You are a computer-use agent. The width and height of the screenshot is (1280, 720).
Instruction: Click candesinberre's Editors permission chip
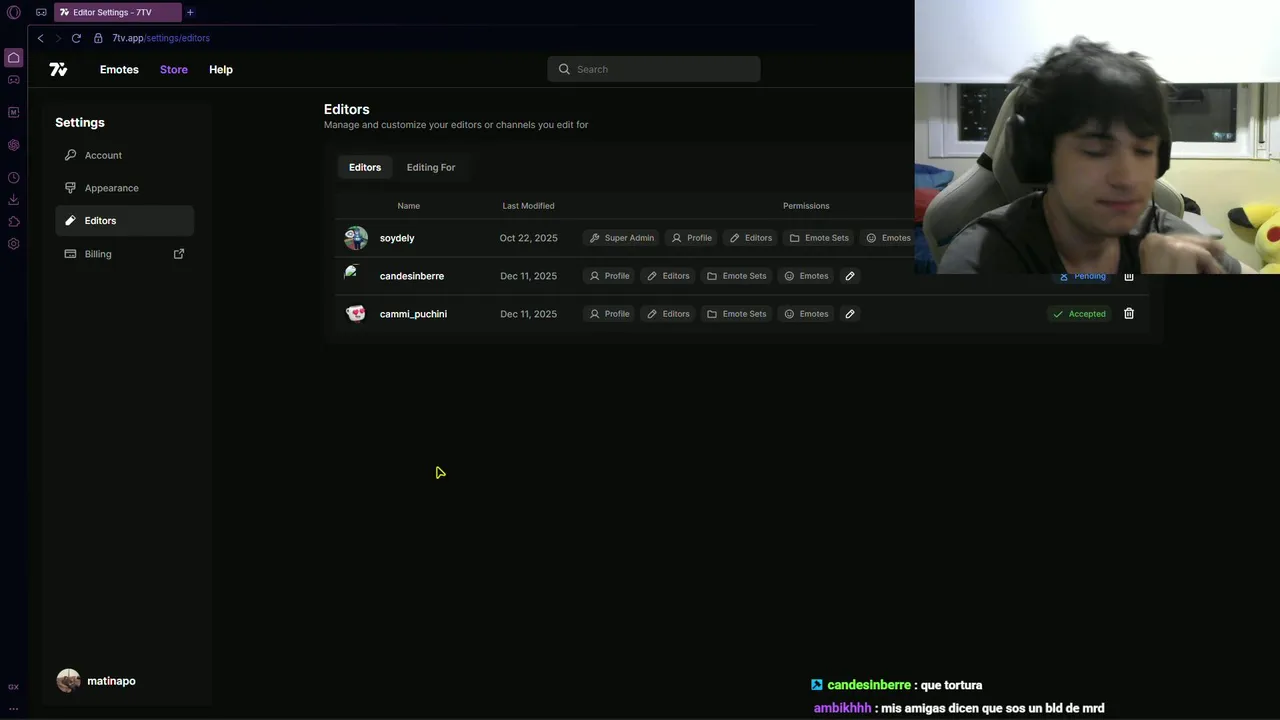pos(668,276)
